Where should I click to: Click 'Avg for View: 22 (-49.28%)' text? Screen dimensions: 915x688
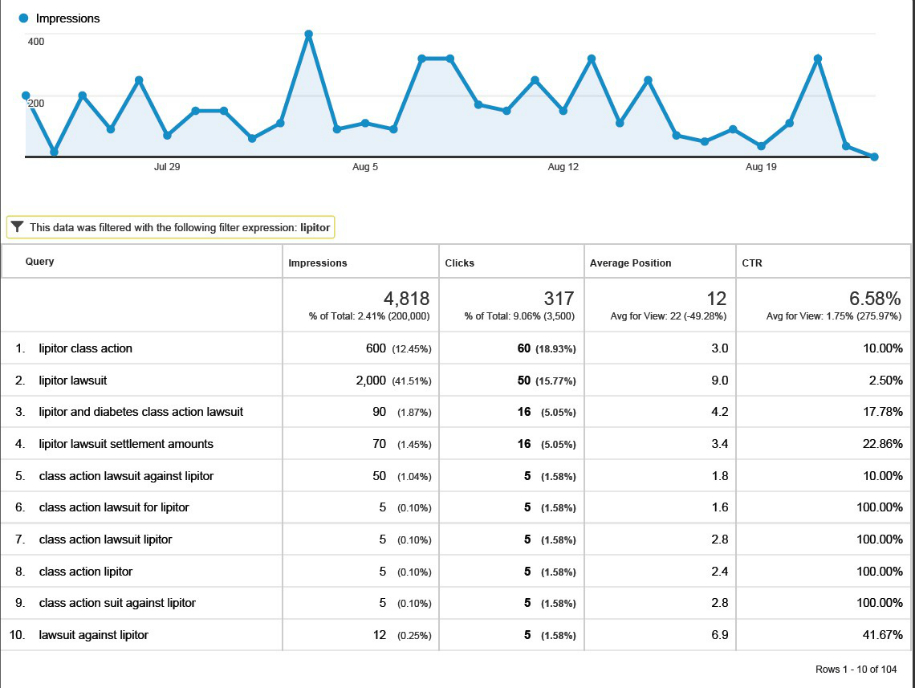point(668,316)
